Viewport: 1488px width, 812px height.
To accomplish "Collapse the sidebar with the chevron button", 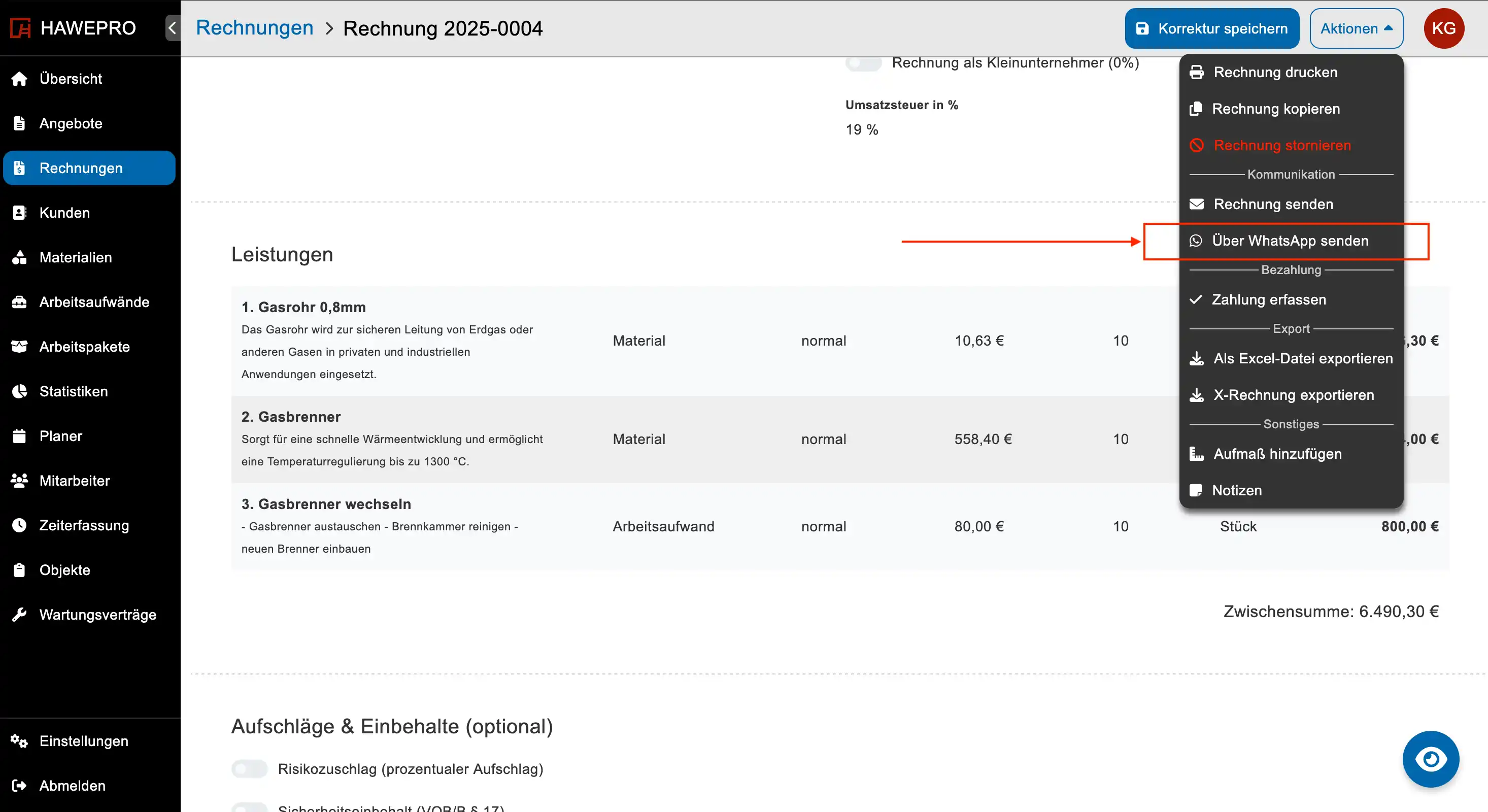I will click(172, 28).
